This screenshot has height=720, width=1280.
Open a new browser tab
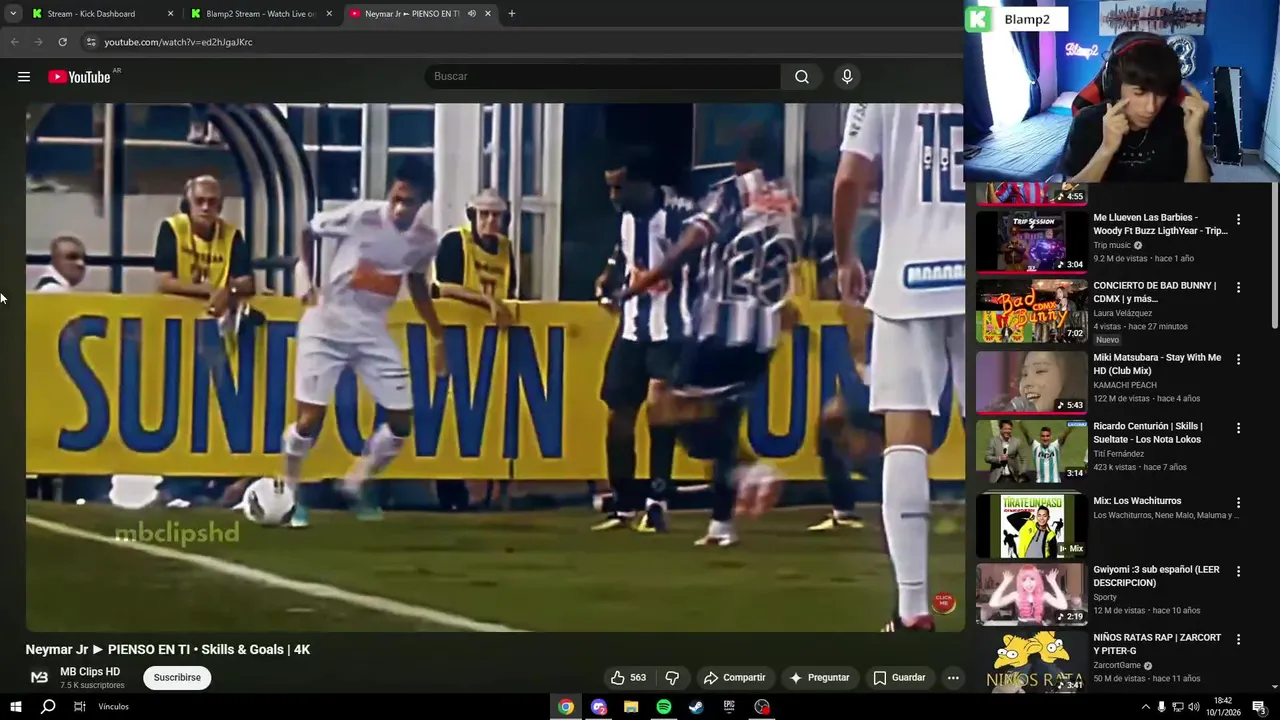click(512, 14)
